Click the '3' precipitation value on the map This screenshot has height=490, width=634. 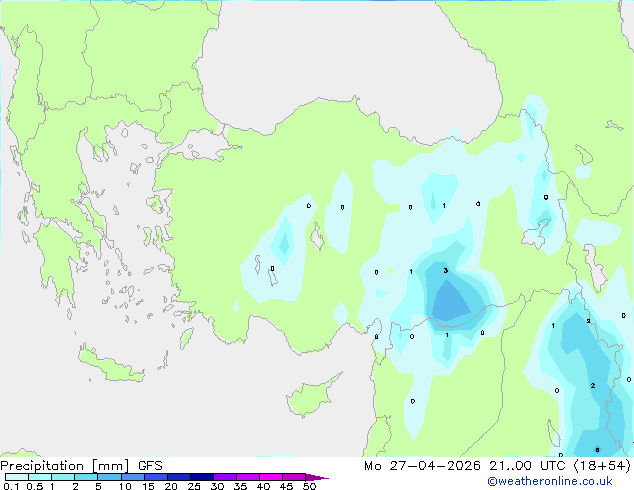tap(446, 270)
